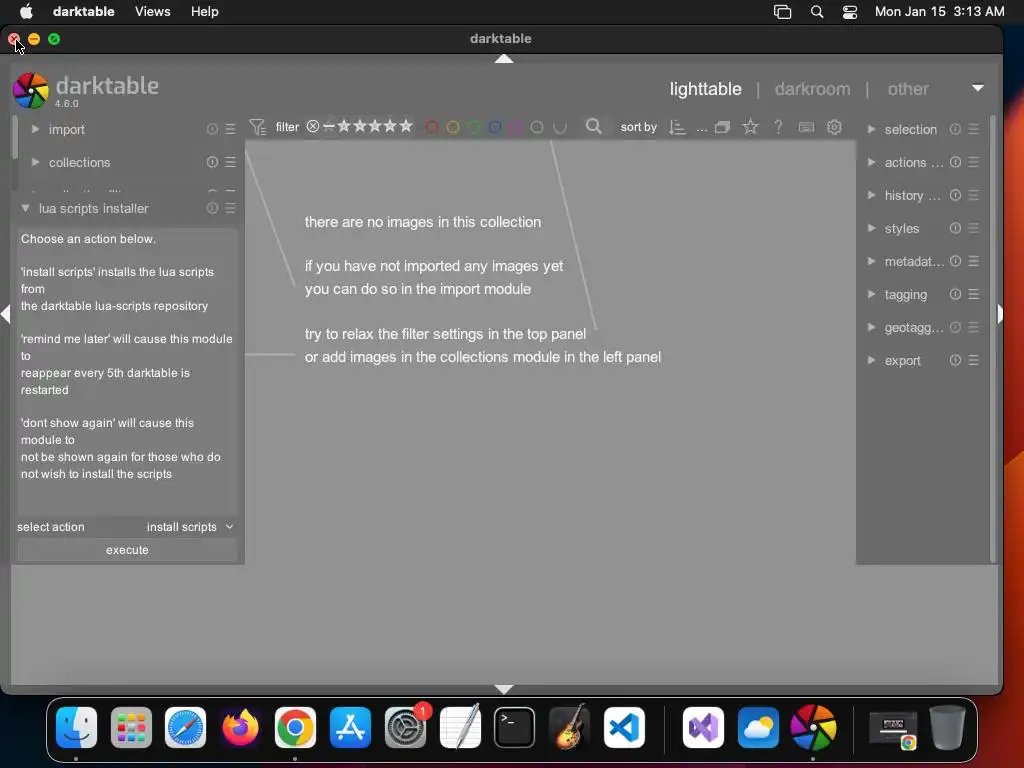Viewport: 1024px width, 768px height.
Task: Click the filter funnel icon
Action: pos(257,127)
